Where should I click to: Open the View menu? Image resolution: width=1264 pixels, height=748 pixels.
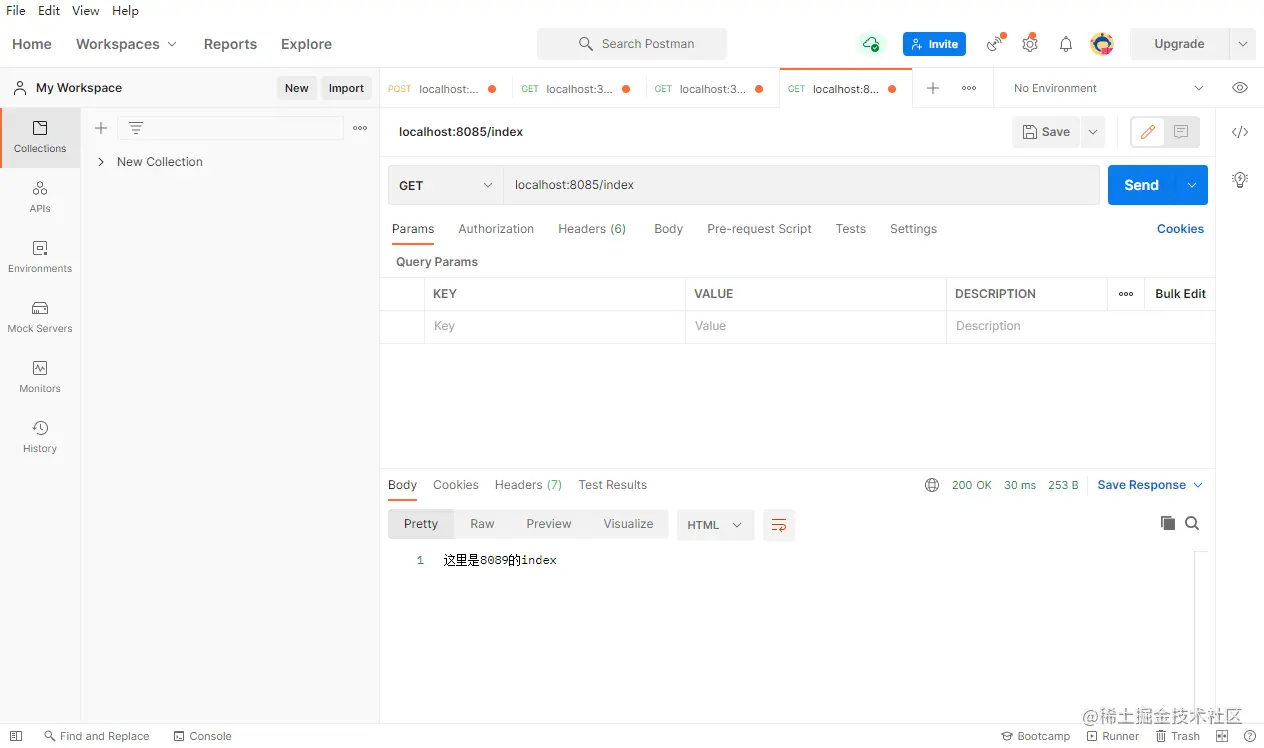coord(86,10)
